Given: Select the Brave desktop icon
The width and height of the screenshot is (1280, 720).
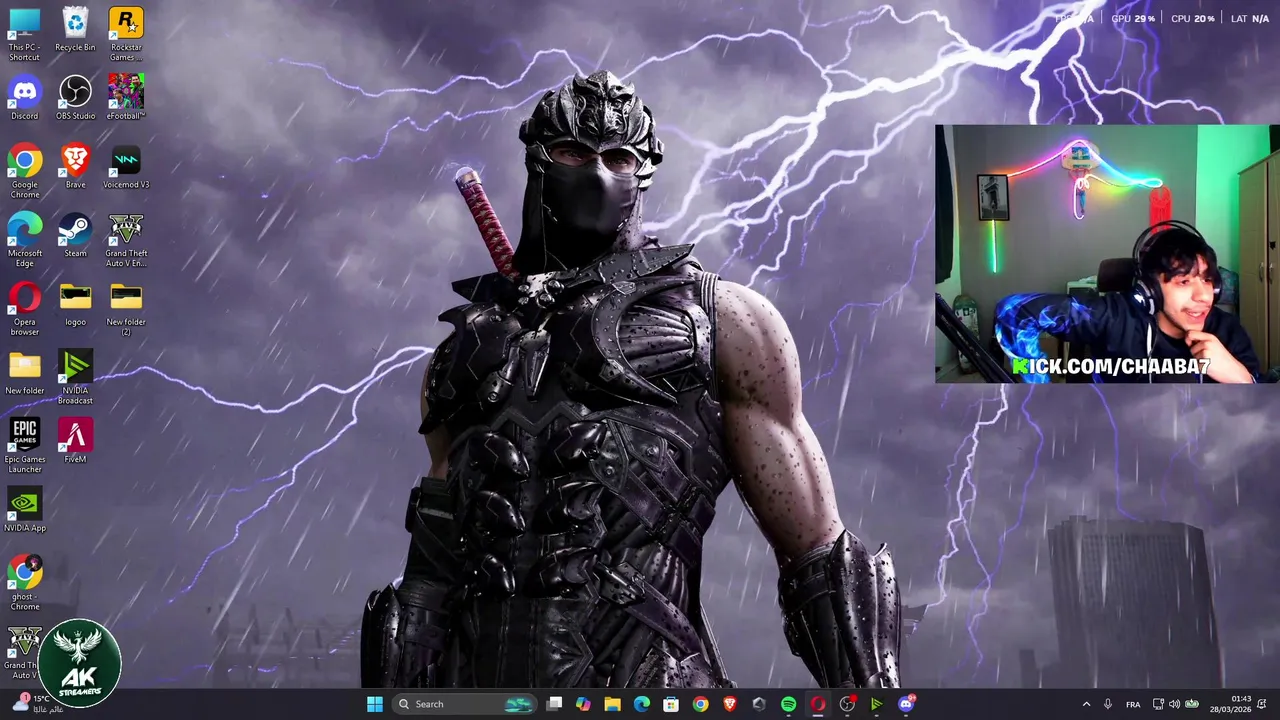Looking at the screenshot, I should [75, 167].
